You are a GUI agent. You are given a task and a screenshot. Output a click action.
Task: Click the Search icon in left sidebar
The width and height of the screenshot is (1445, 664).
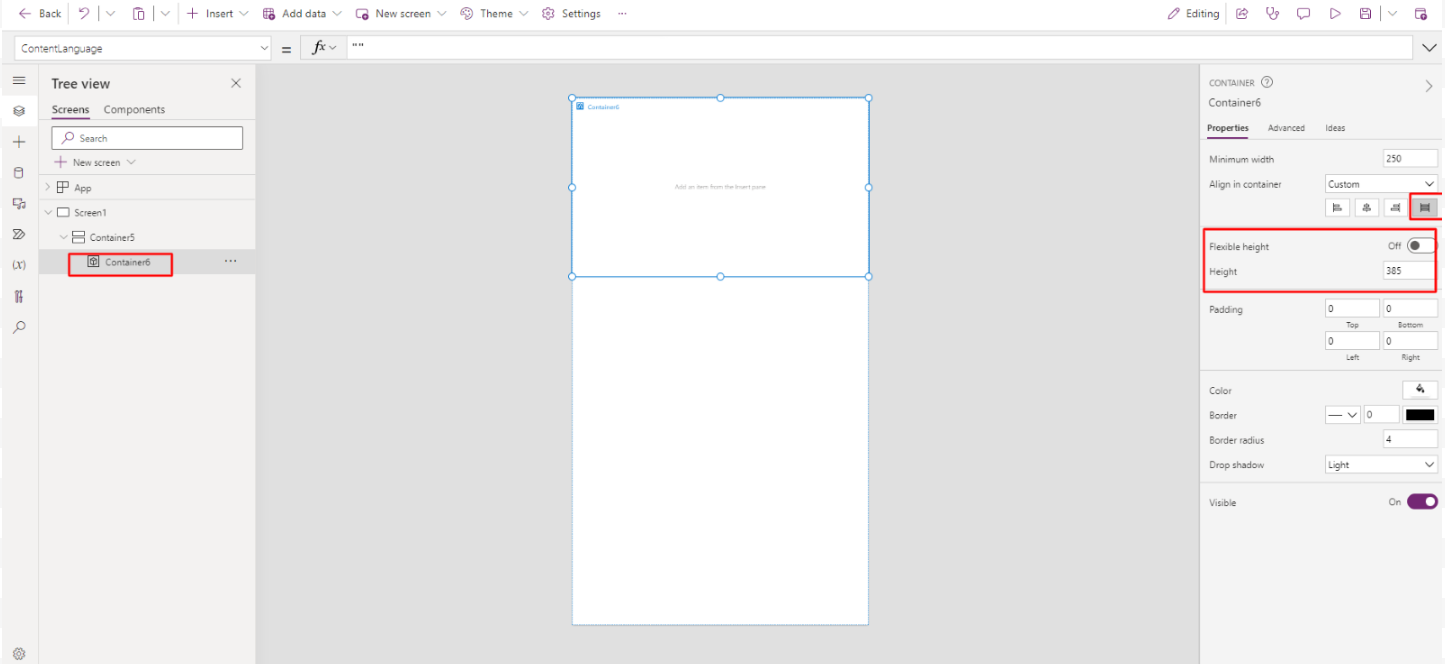tap(18, 327)
